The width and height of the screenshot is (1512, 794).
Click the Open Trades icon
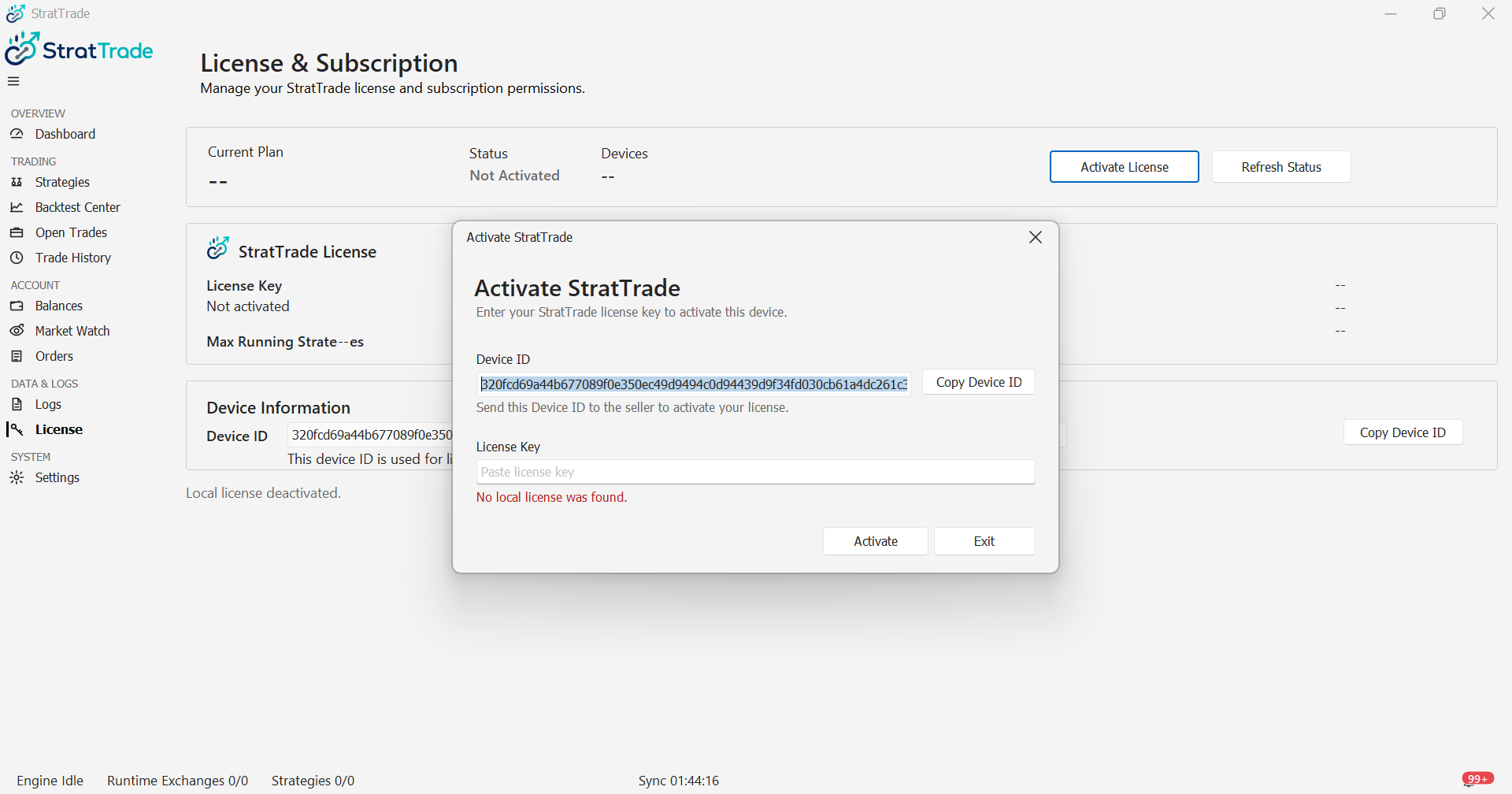coord(17,232)
